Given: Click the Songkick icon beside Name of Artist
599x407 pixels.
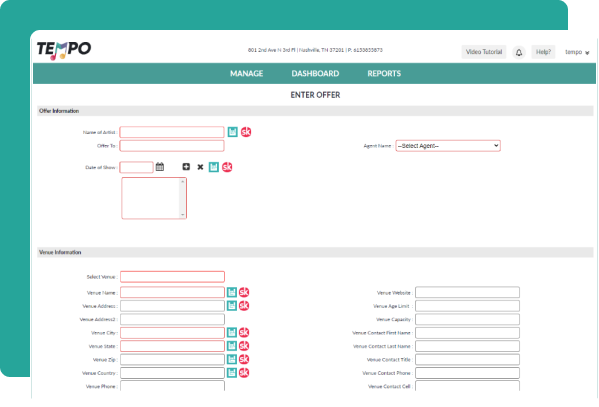Looking at the screenshot, I should pyautogui.click(x=246, y=132).
